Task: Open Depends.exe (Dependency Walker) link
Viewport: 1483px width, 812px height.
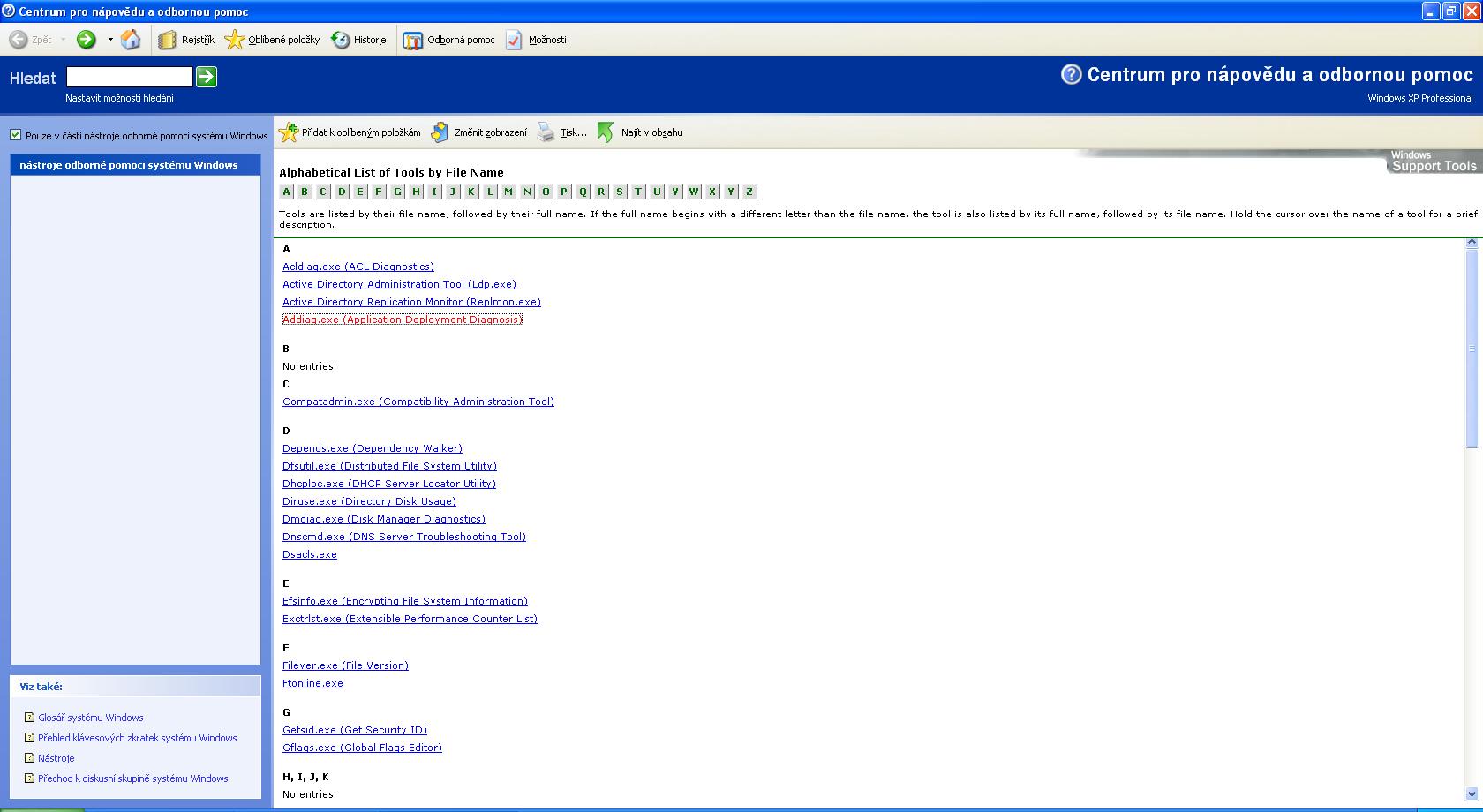Action: click(373, 448)
